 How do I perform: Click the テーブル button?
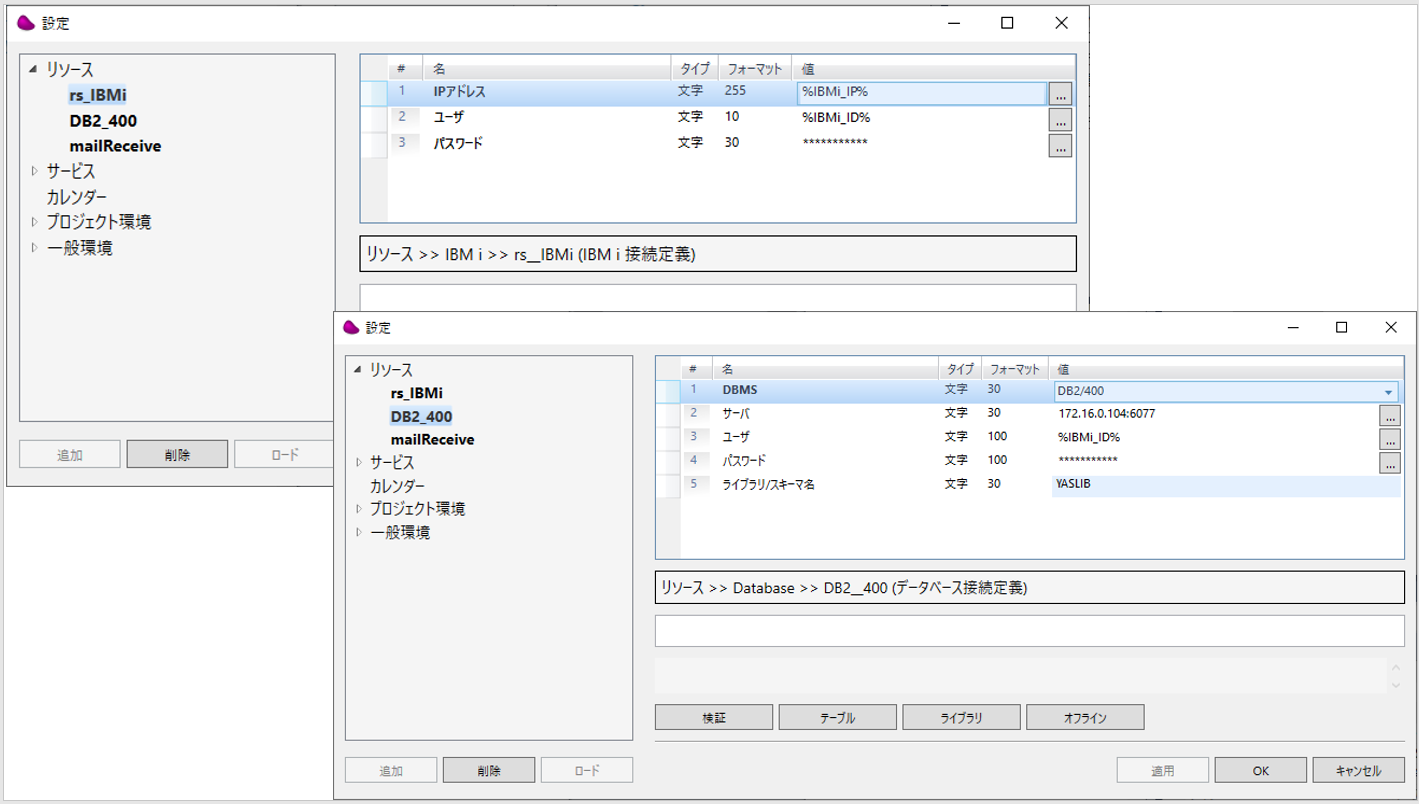[837, 717]
